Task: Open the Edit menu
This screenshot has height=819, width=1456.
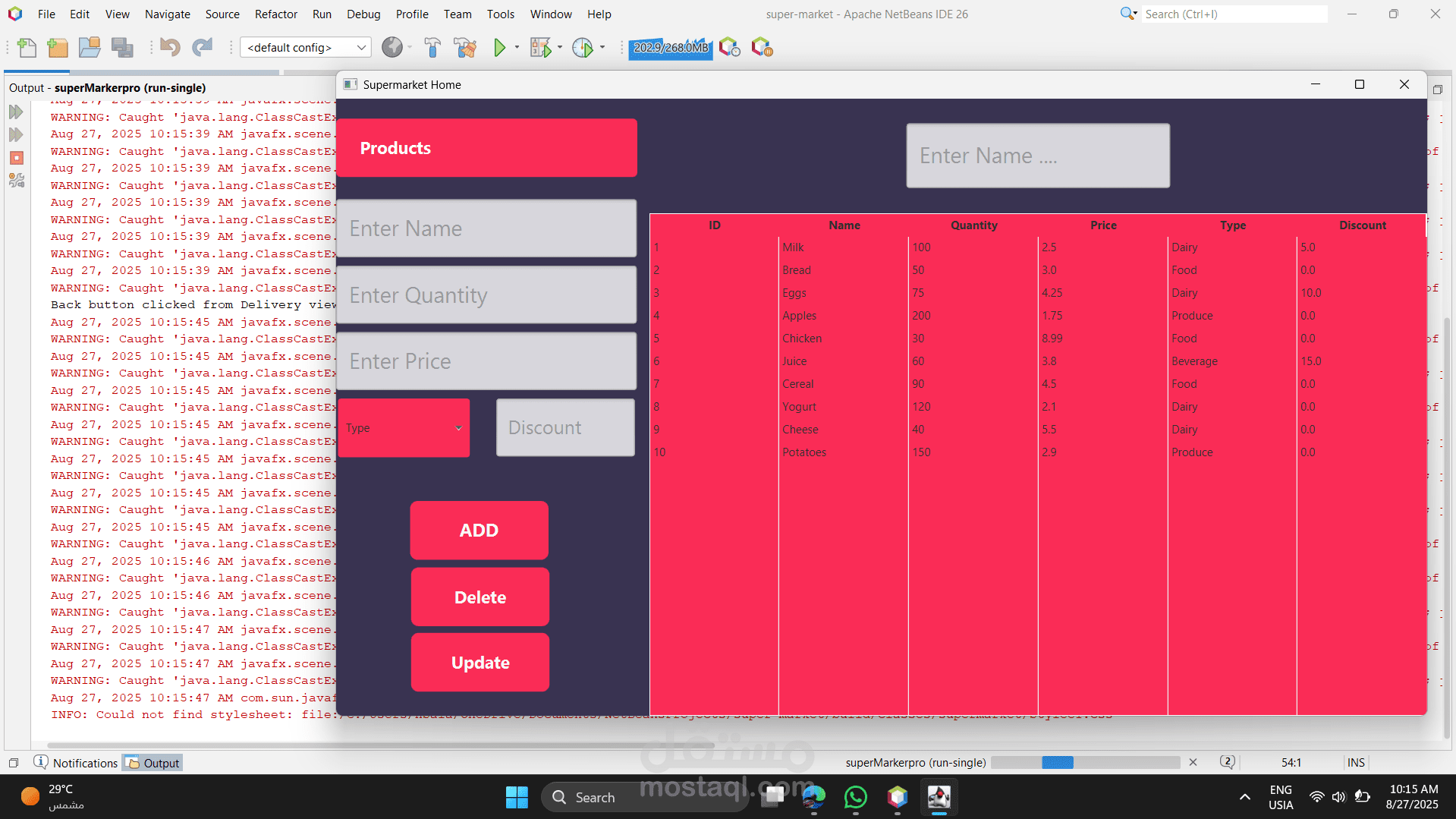Action: click(80, 14)
